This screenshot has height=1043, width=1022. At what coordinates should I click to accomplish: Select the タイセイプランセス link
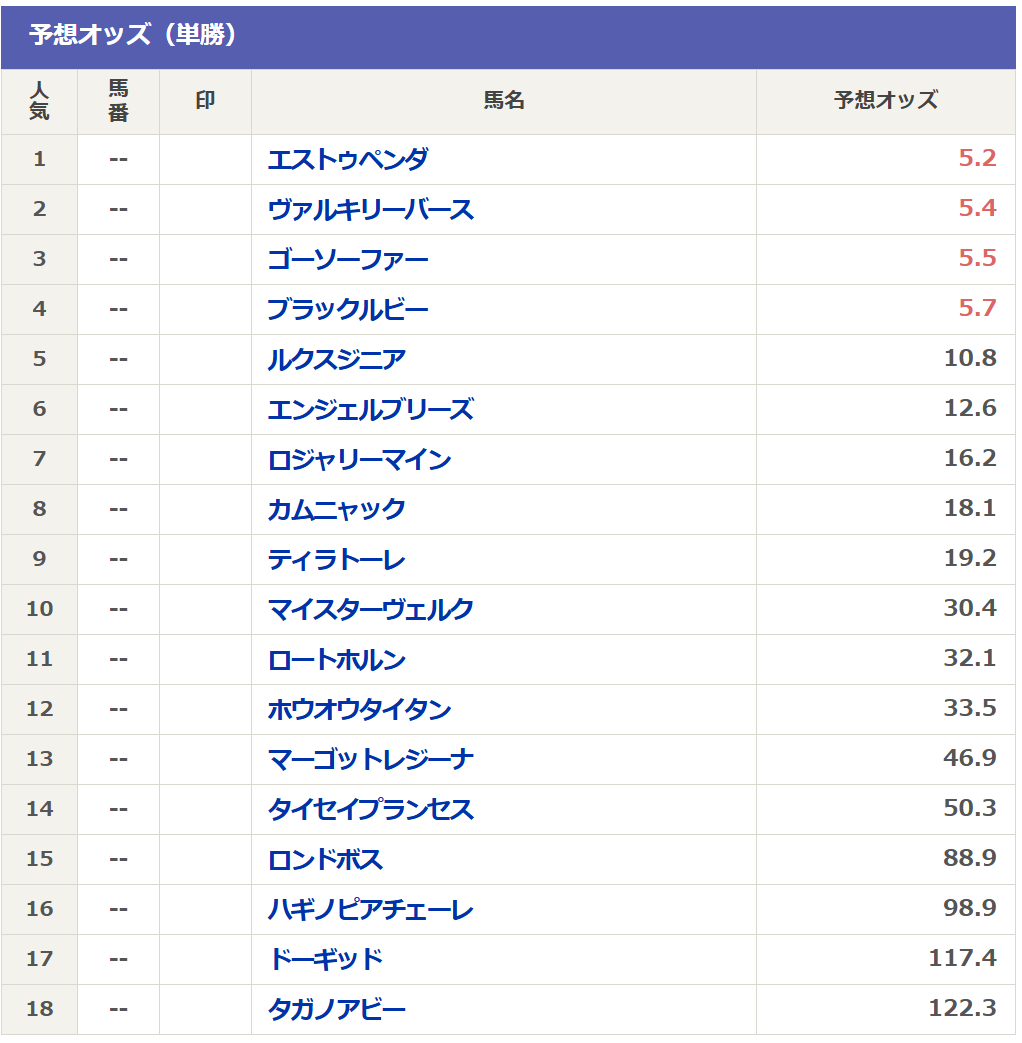tap(370, 809)
